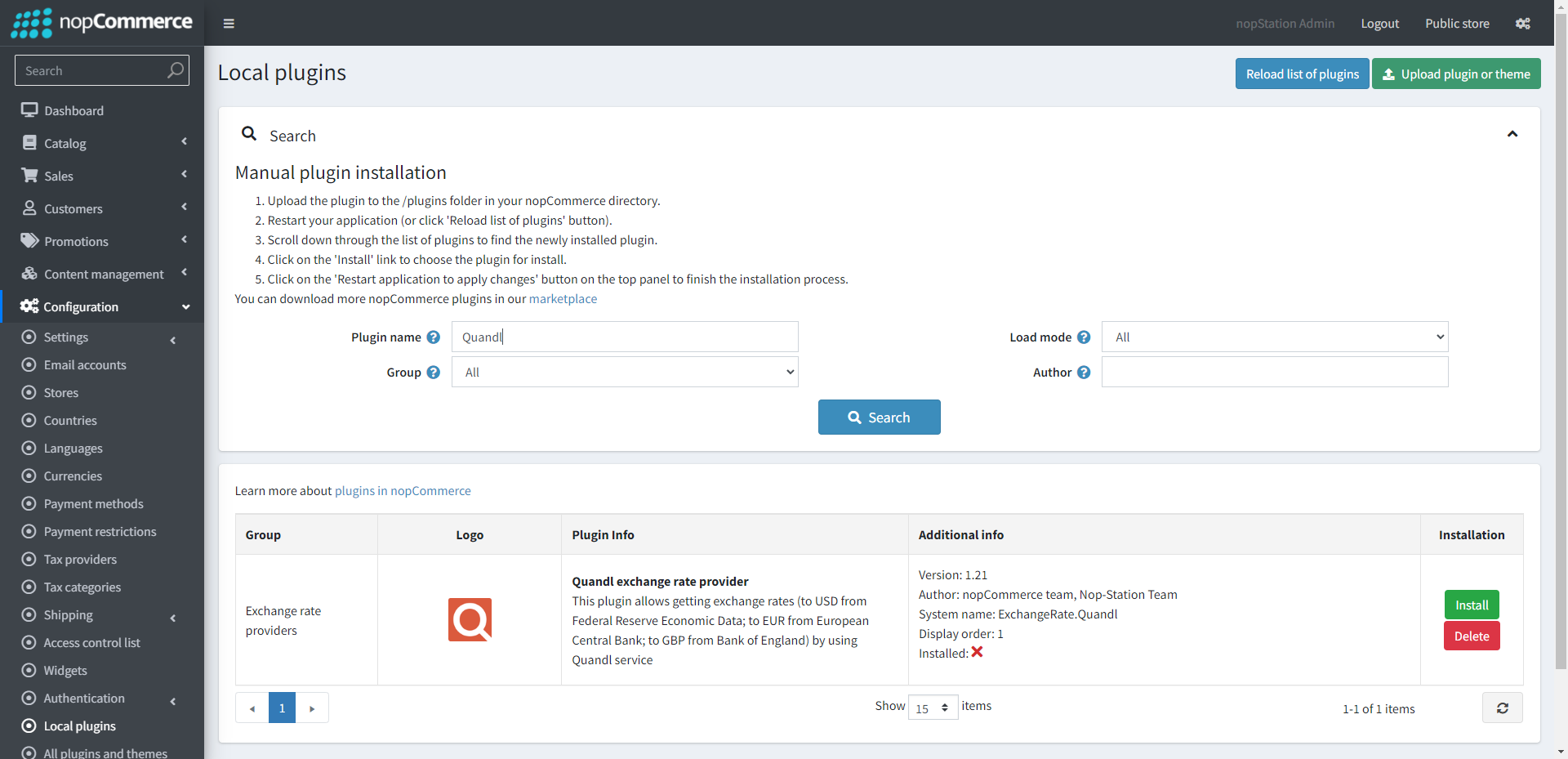Open Payment methods in the sidebar

click(94, 503)
